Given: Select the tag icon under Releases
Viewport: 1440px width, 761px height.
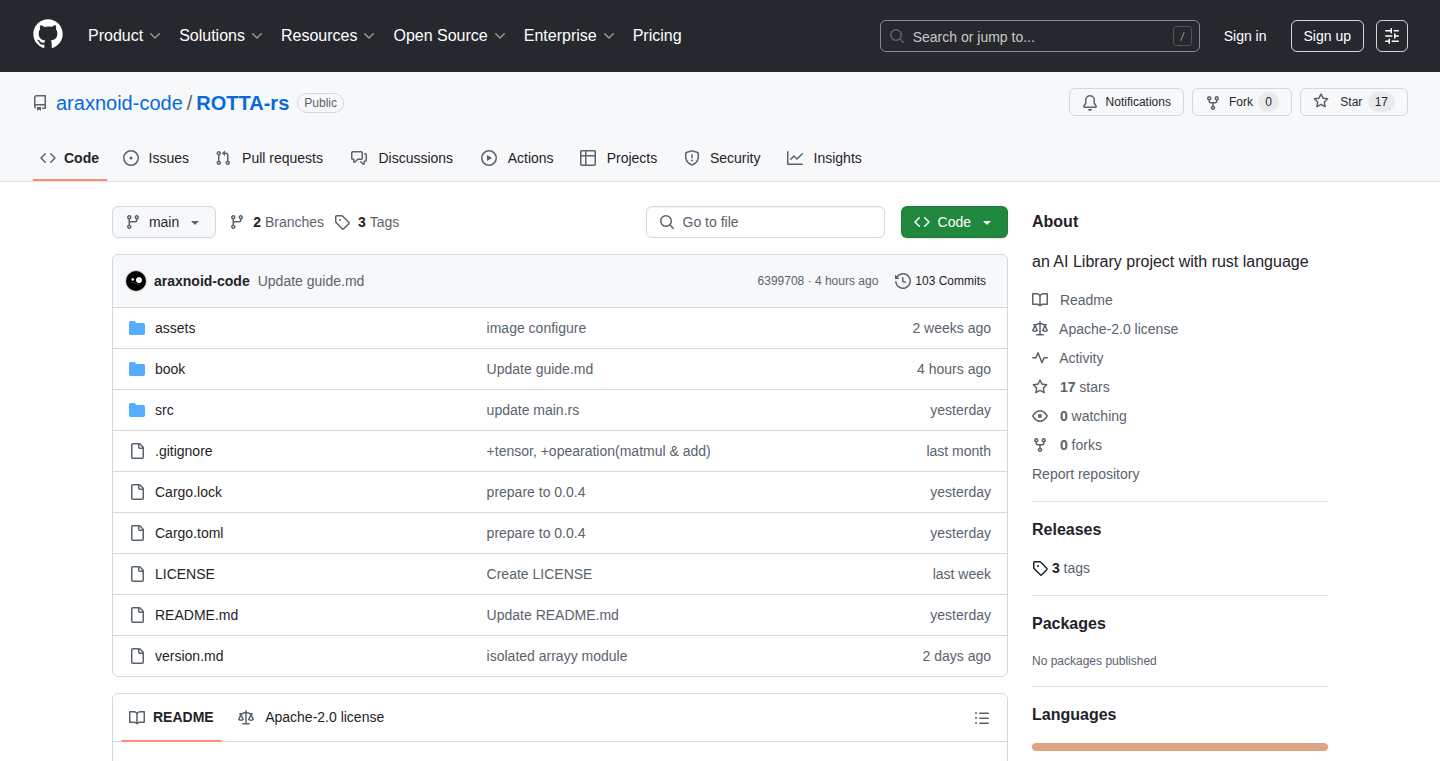Looking at the screenshot, I should point(1040,568).
